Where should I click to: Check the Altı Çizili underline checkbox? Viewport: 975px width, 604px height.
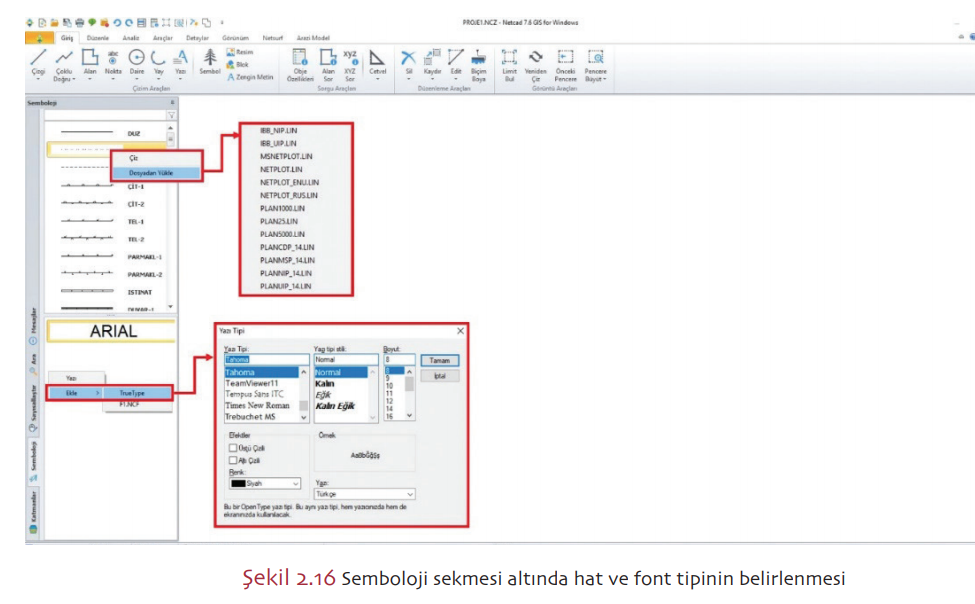click(233, 460)
